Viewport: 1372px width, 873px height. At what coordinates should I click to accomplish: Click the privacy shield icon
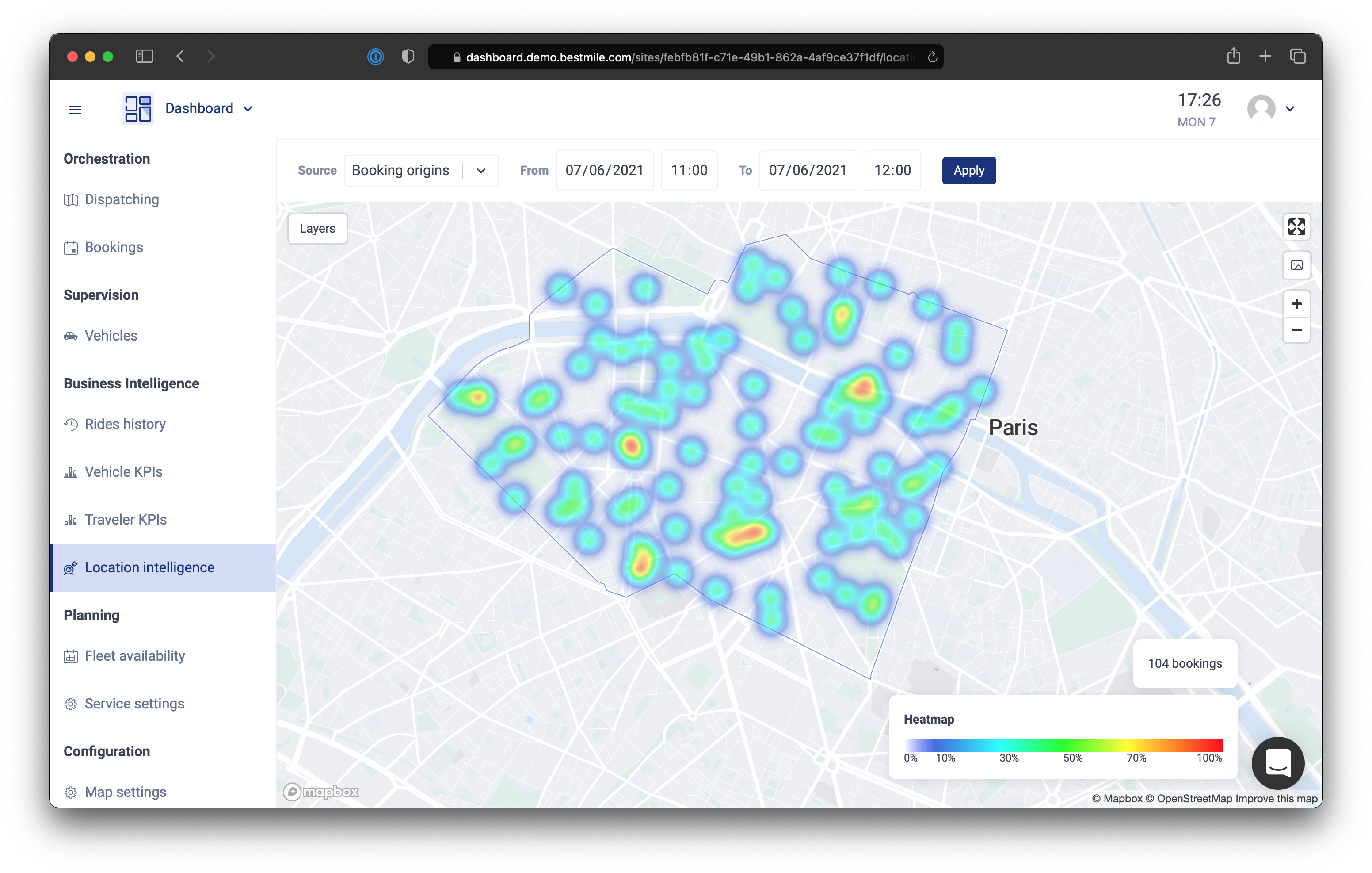(x=408, y=56)
